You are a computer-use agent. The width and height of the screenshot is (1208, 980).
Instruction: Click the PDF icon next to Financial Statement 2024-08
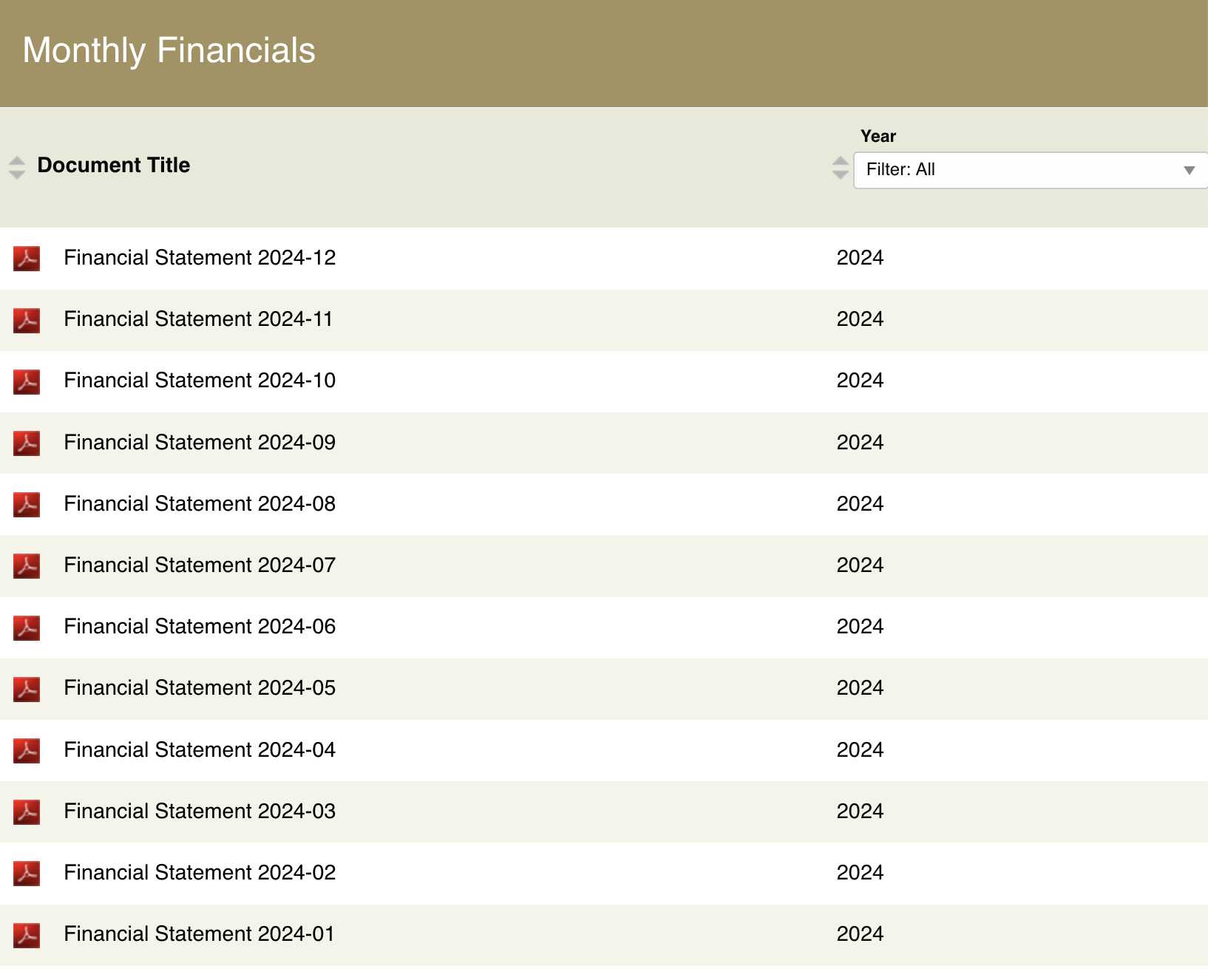(x=27, y=505)
